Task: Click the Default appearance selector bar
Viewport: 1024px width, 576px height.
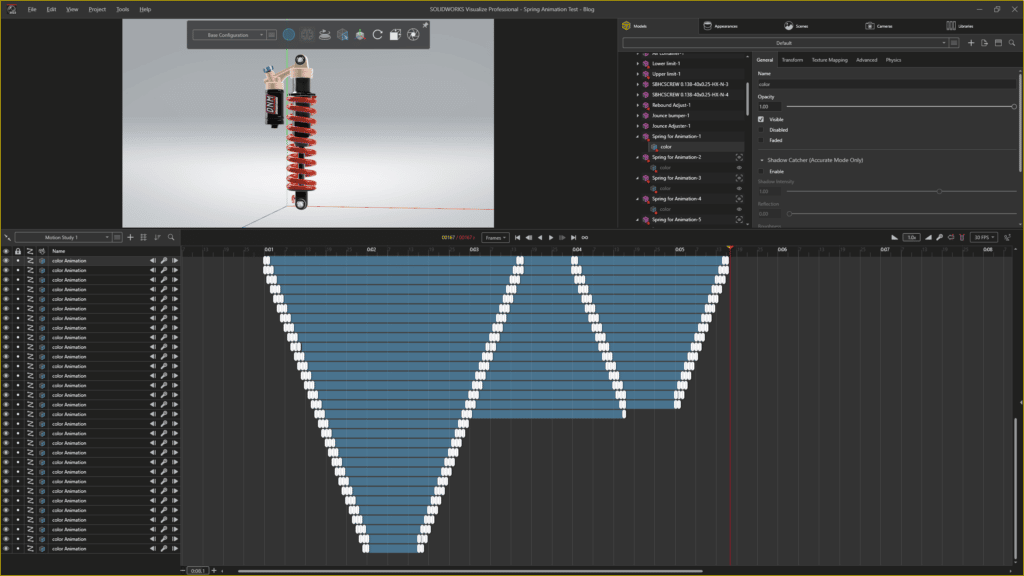Action: pyautogui.click(x=785, y=43)
